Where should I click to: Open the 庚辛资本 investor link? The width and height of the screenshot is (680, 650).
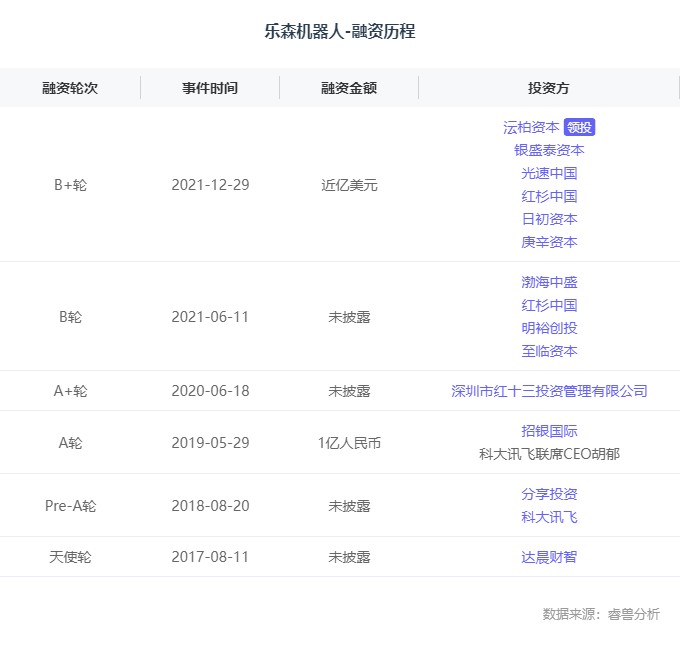click(x=549, y=242)
